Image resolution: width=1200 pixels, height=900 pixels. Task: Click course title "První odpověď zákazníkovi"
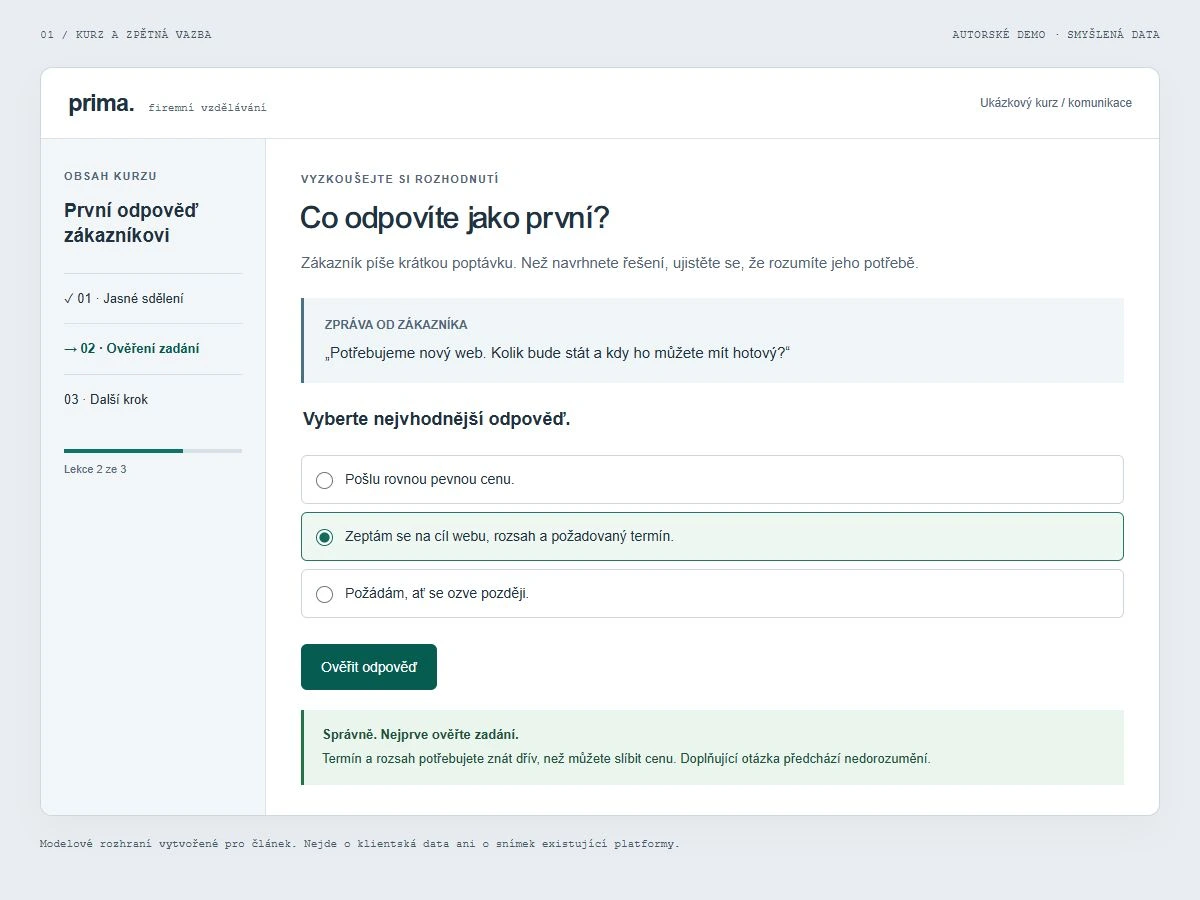[132, 223]
